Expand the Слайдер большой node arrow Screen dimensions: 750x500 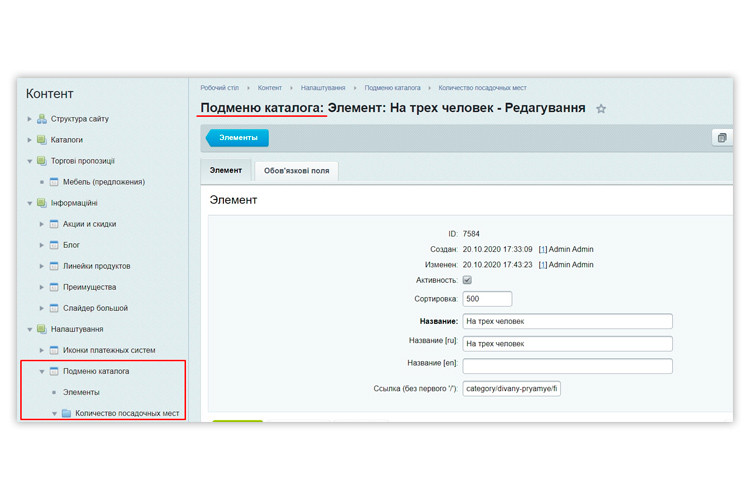(42, 308)
